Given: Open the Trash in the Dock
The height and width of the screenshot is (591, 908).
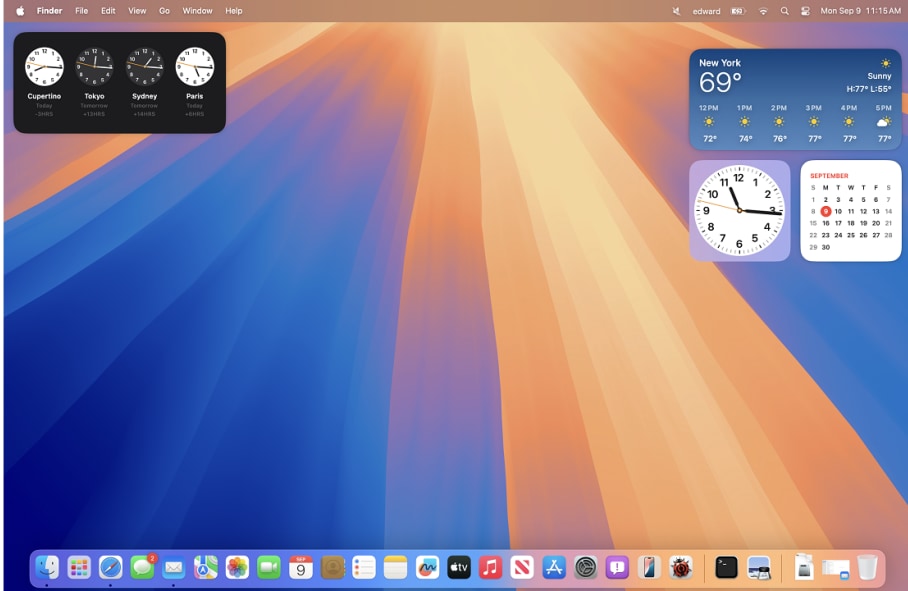Looking at the screenshot, I should coord(867,567).
